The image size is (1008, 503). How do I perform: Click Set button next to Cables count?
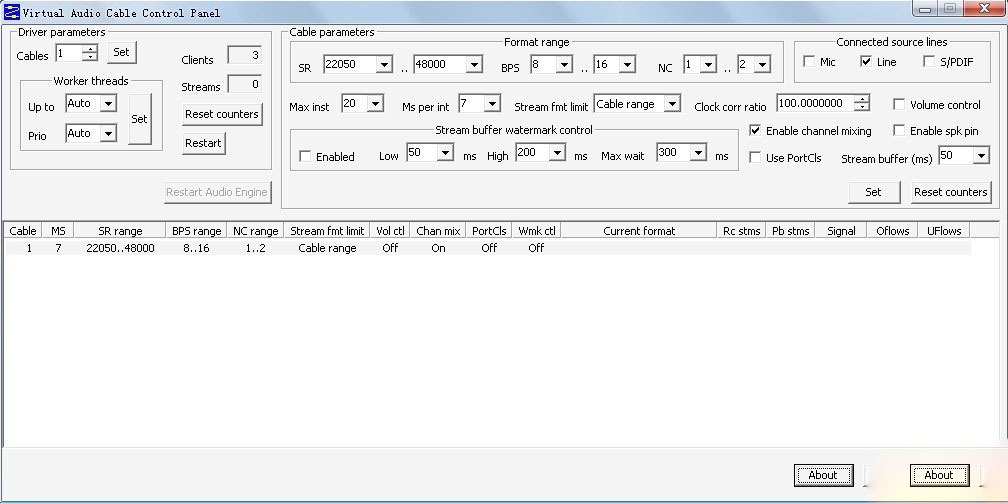121,52
